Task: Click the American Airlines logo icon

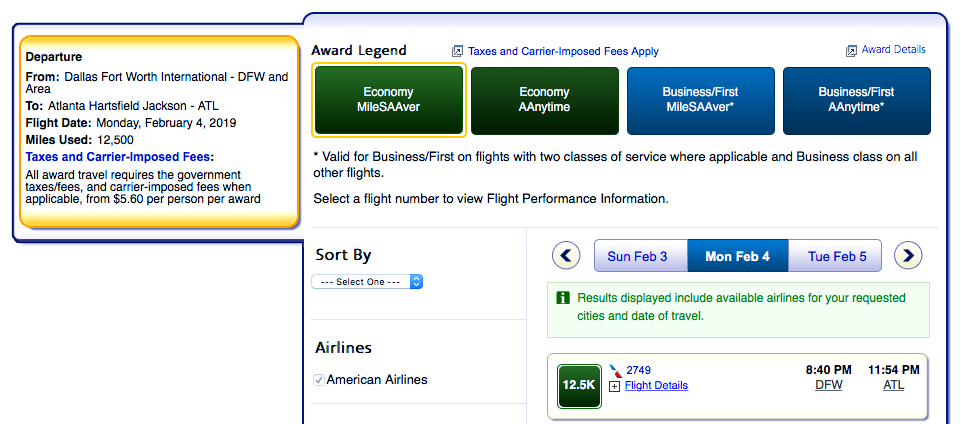Action: coord(615,370)
